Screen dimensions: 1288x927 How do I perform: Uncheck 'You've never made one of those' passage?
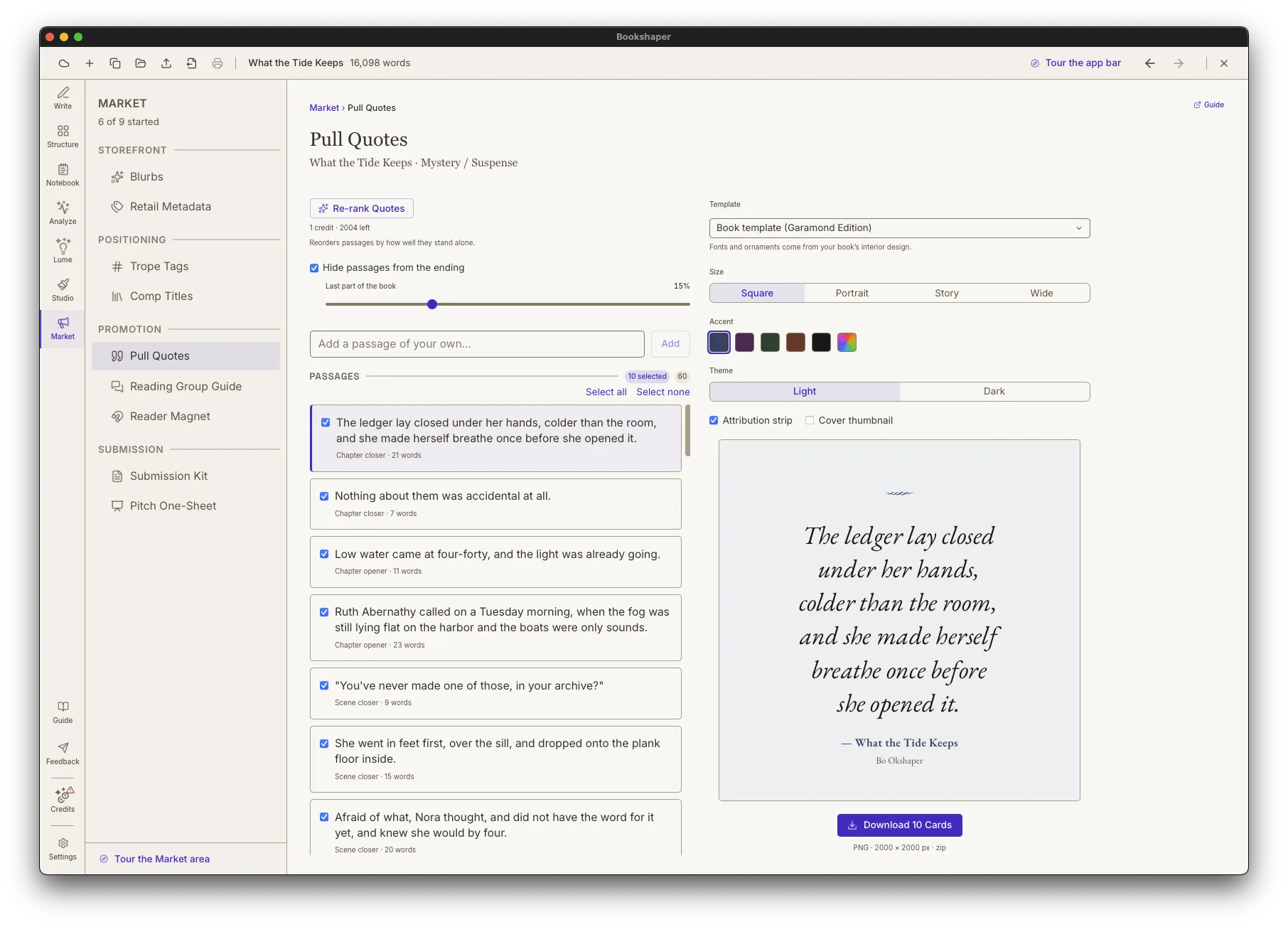coord(324,685)
